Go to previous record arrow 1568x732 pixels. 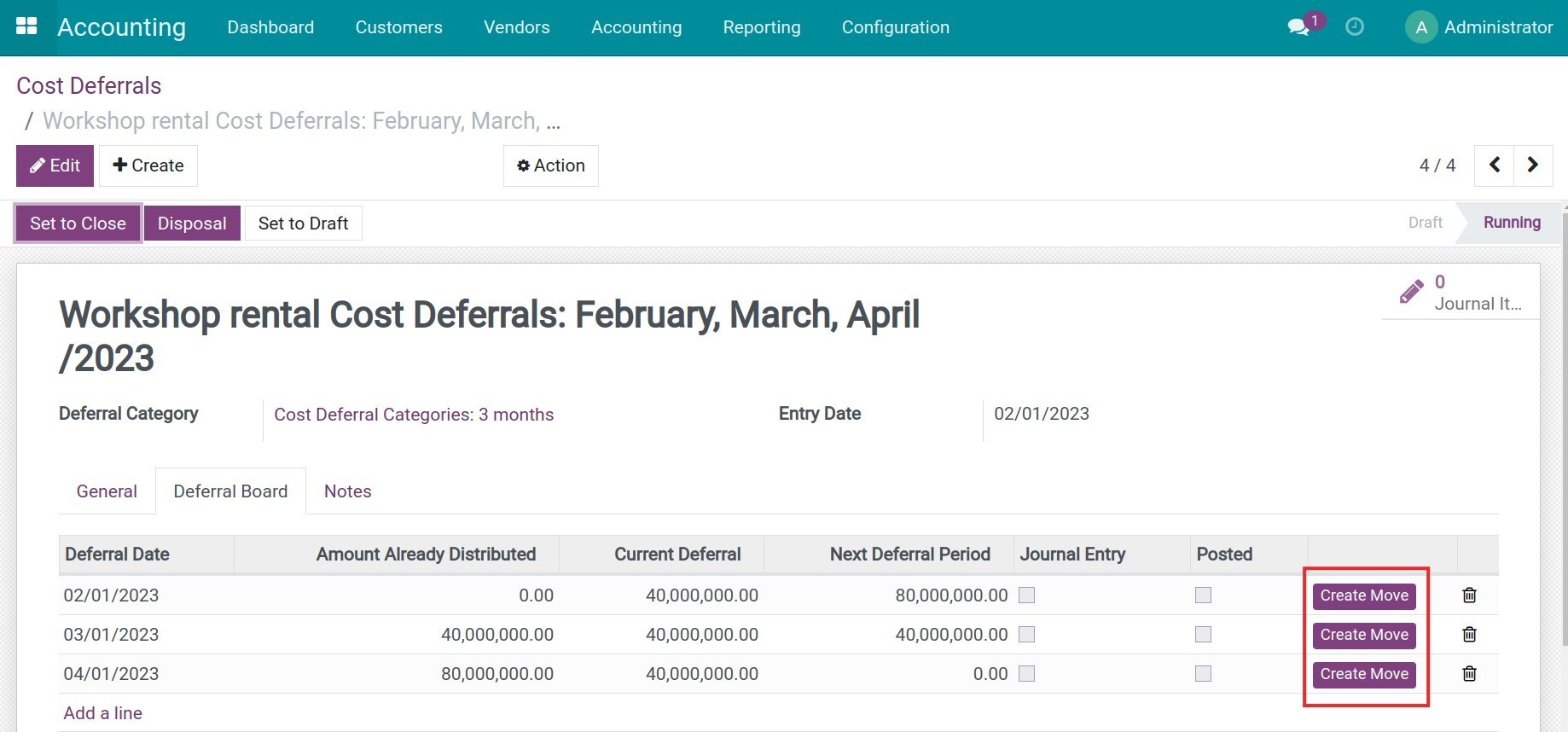click(1495, 165)
